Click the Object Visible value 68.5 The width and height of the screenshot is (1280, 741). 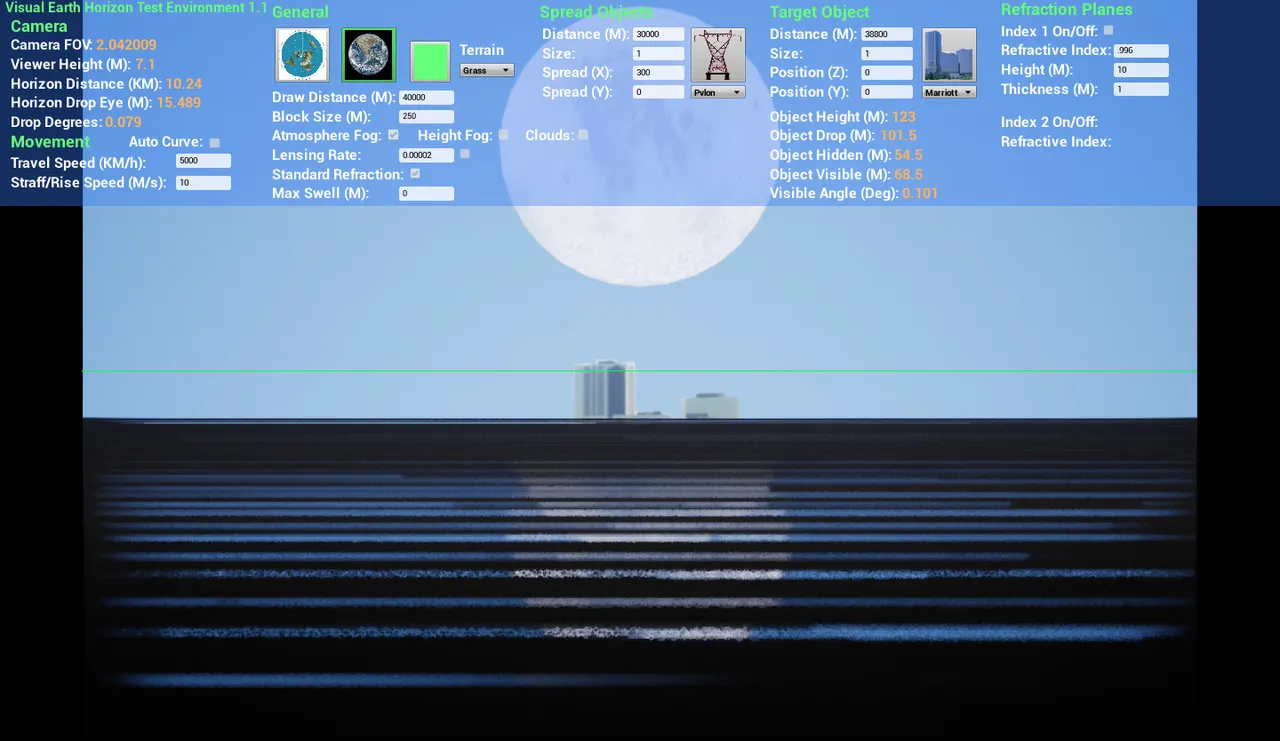[908, 174]
